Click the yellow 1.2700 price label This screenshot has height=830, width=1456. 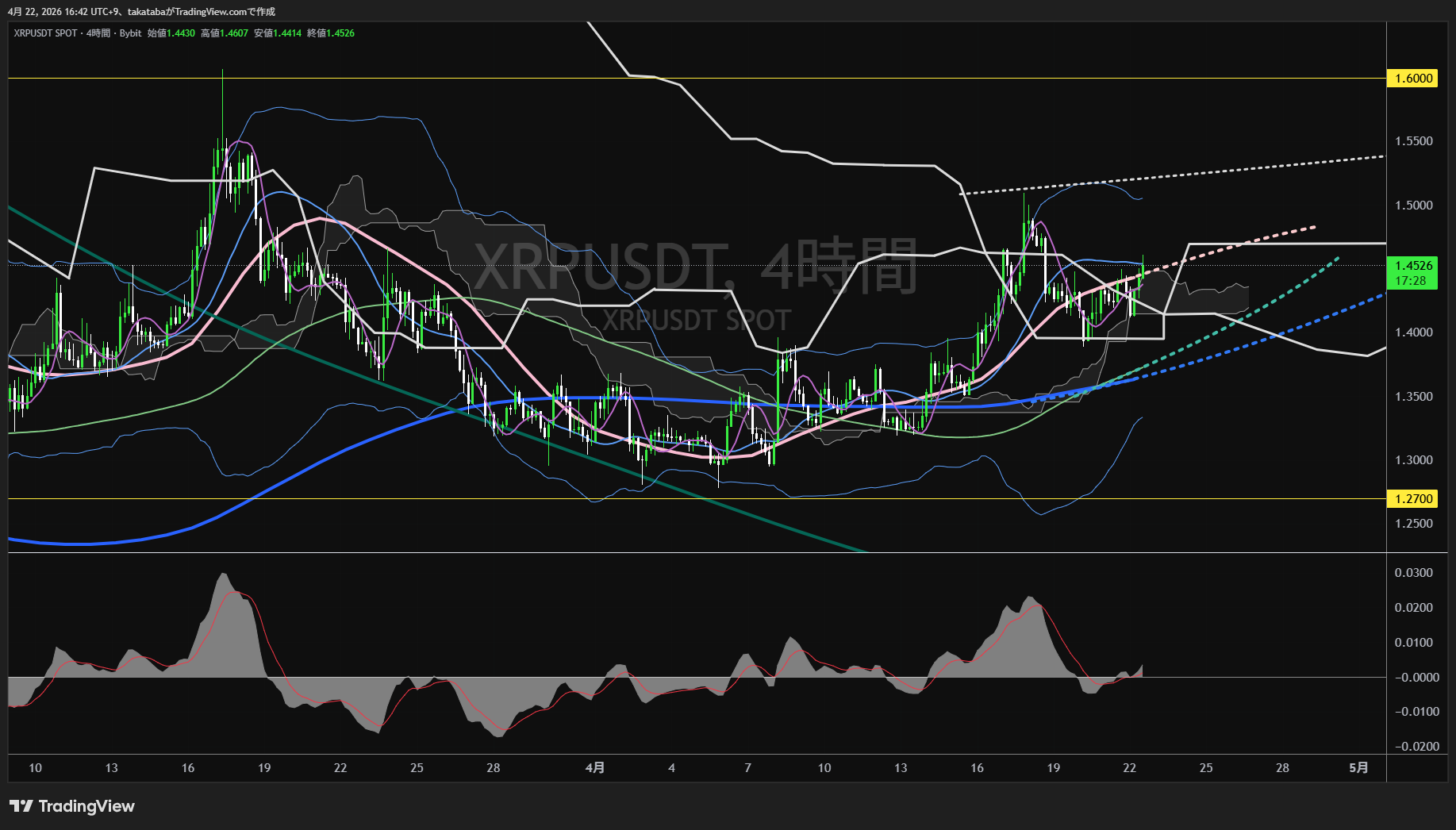(1413, 498)
